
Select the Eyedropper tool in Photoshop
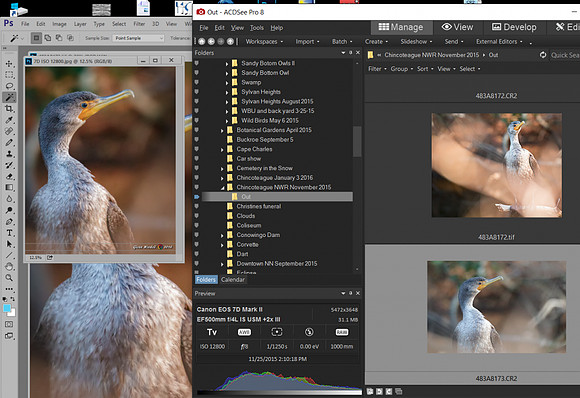(x=9, y=120)
